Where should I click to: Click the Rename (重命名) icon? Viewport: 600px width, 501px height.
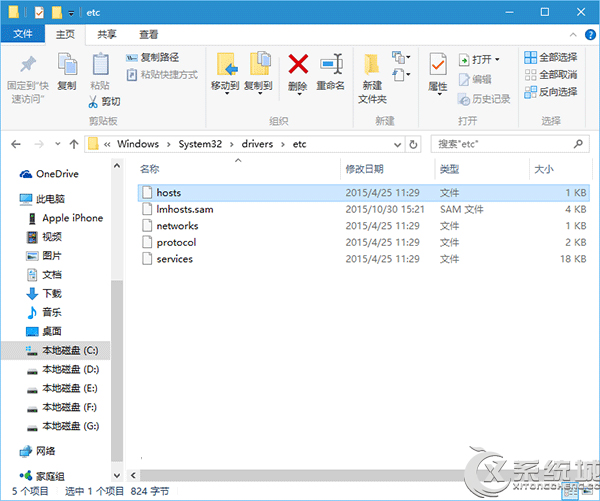click(x=331, y=64)
